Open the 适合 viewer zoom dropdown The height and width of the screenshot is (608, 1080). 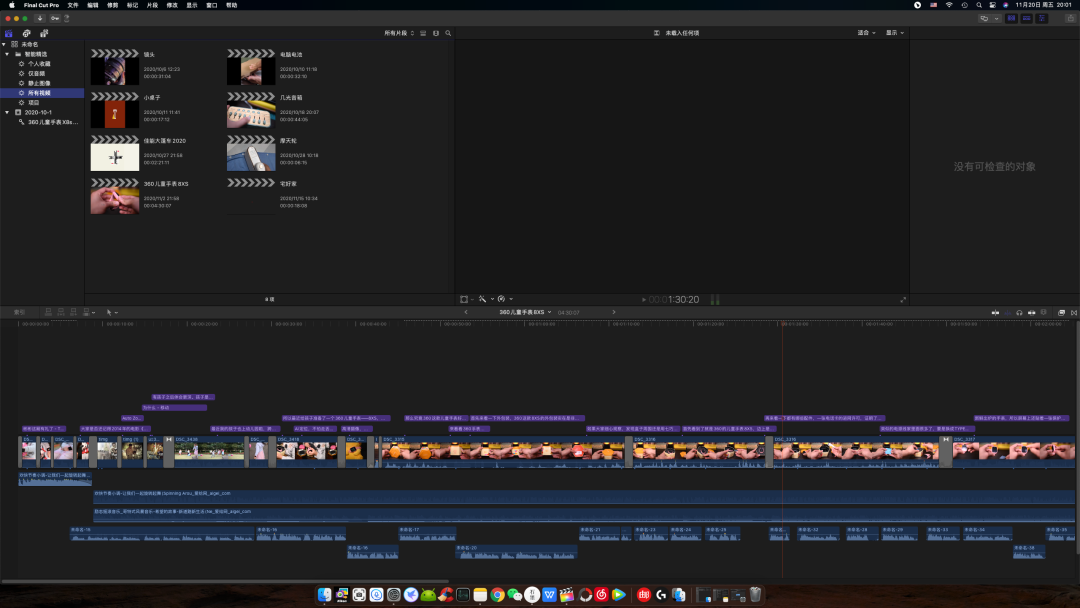pyautogui.click(x=866, y=32)
